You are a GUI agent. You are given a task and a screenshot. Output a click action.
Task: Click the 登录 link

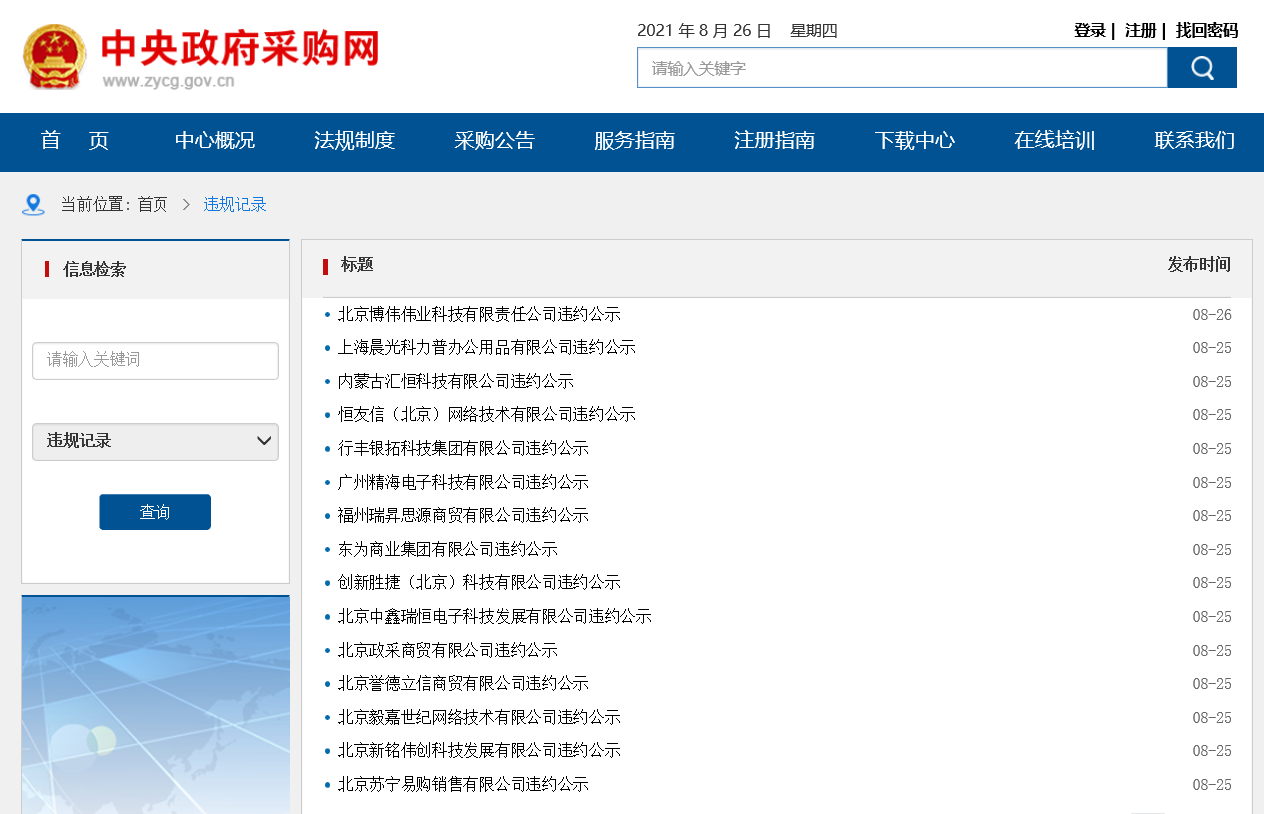pos(1090,31)
